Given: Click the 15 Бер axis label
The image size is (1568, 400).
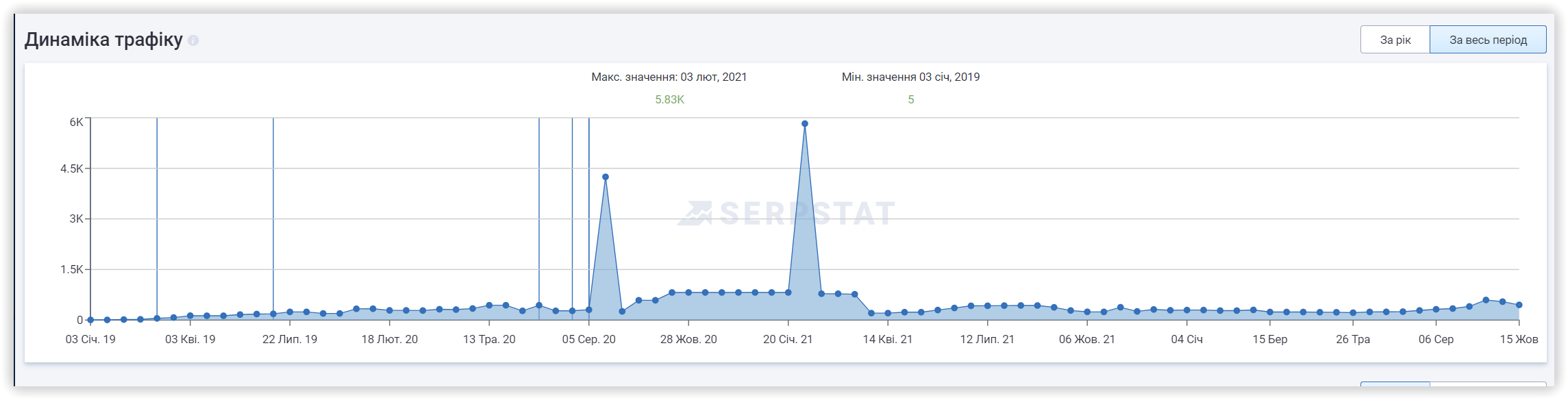Looking at the screenshot, I should click(x=1270, y=339).
